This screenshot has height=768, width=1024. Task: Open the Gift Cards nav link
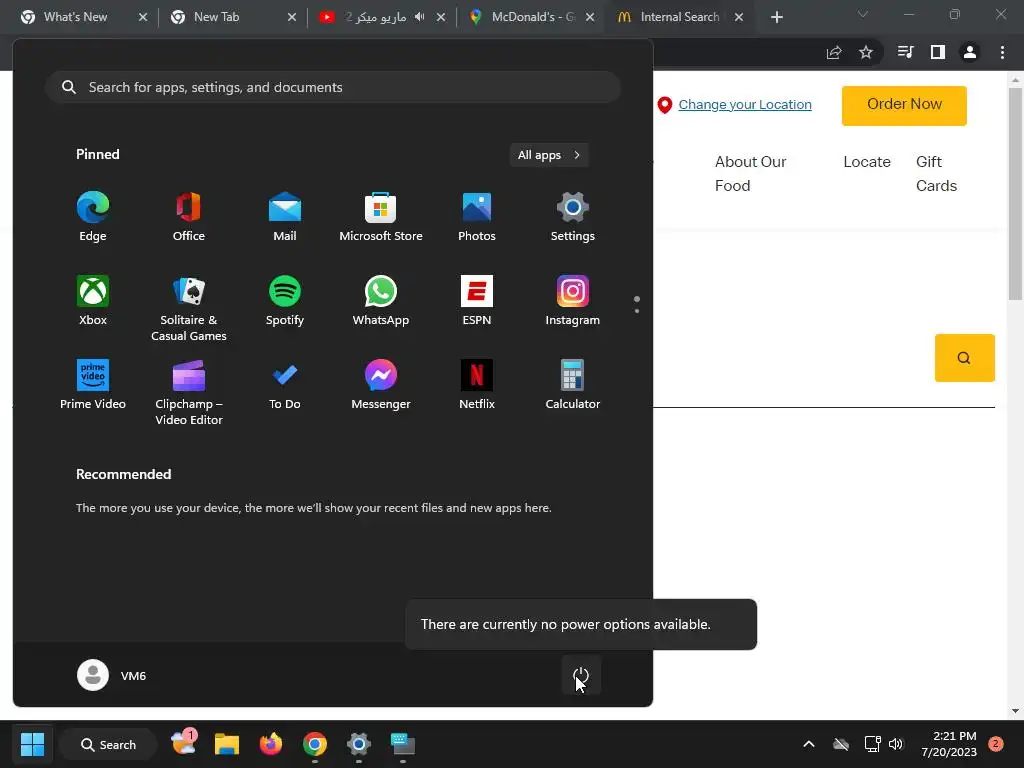936,174
